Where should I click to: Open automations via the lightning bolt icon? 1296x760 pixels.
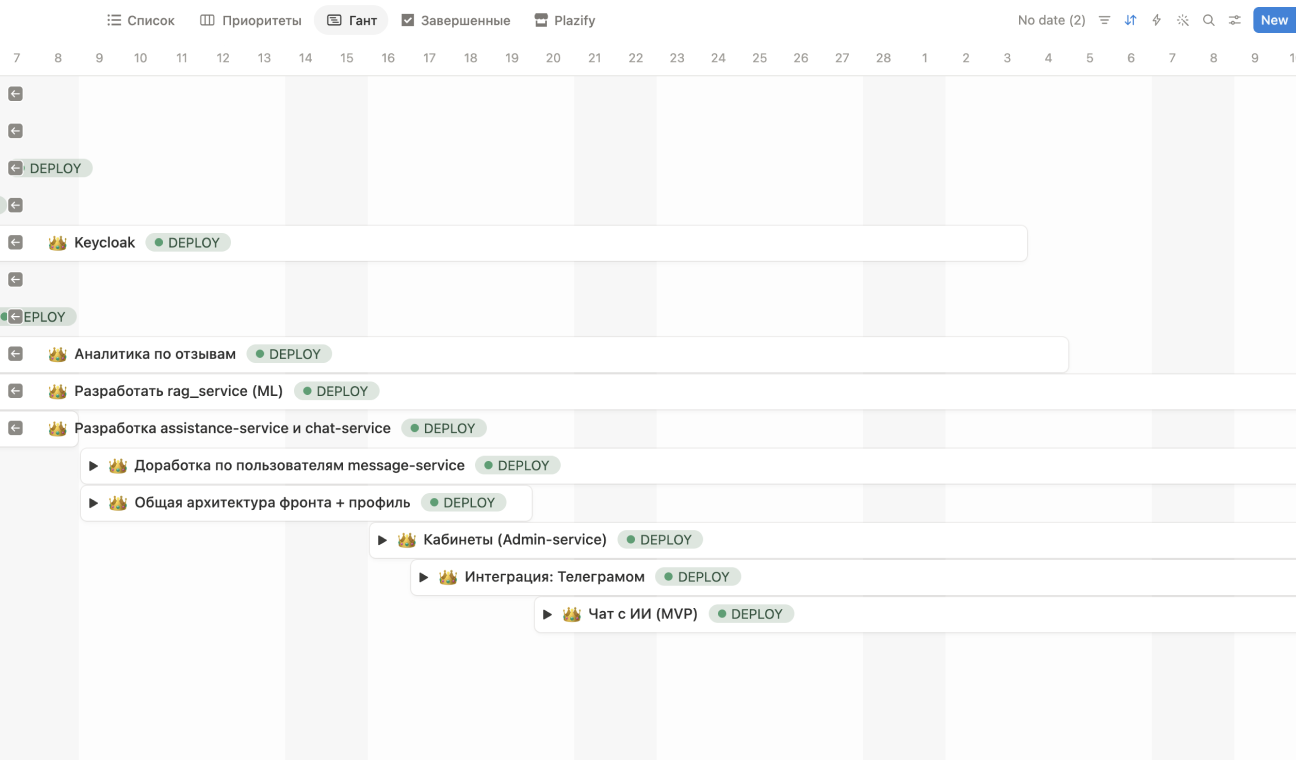1156,20
